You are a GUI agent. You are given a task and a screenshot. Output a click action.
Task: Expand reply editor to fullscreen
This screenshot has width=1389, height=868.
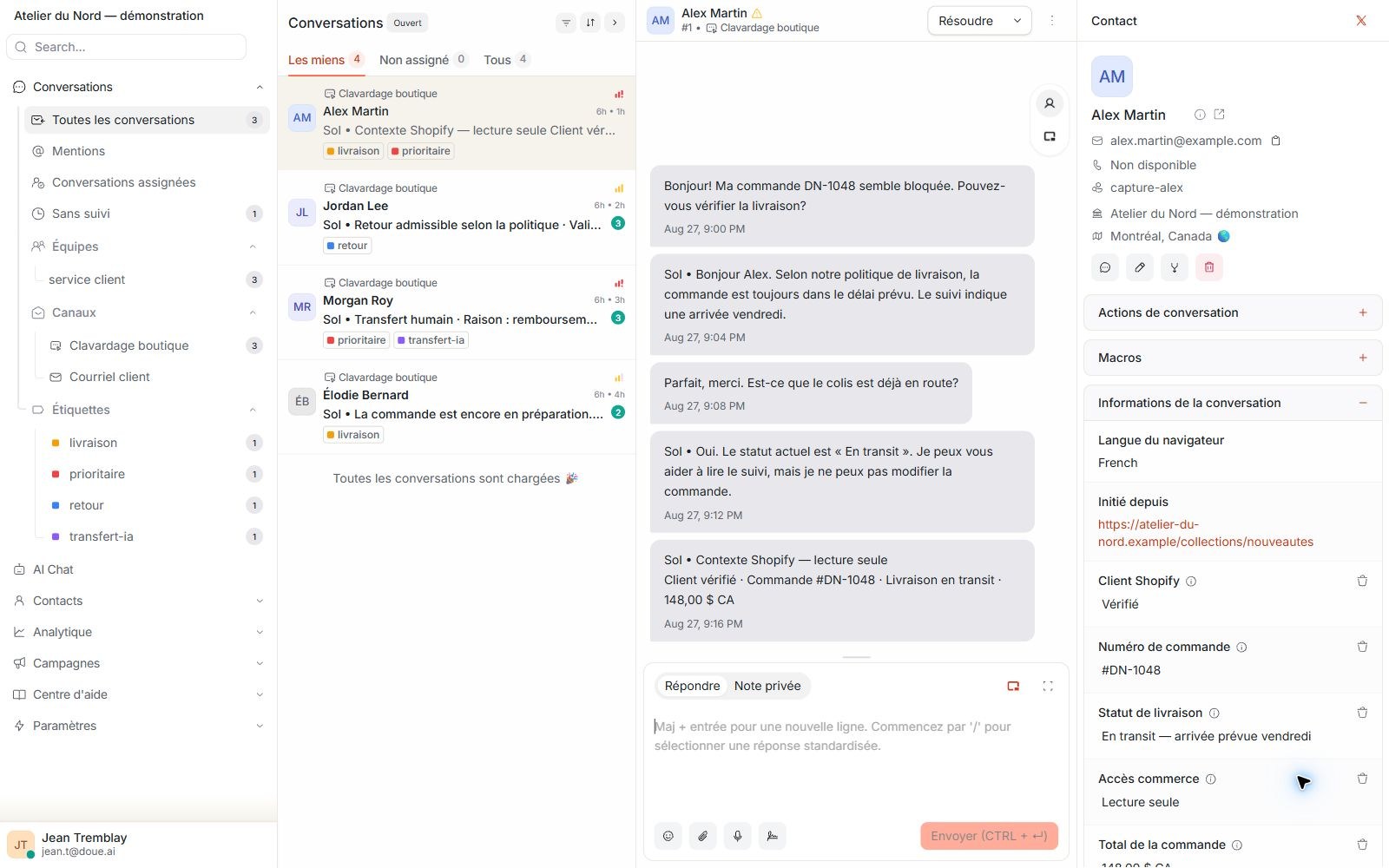1048,686
